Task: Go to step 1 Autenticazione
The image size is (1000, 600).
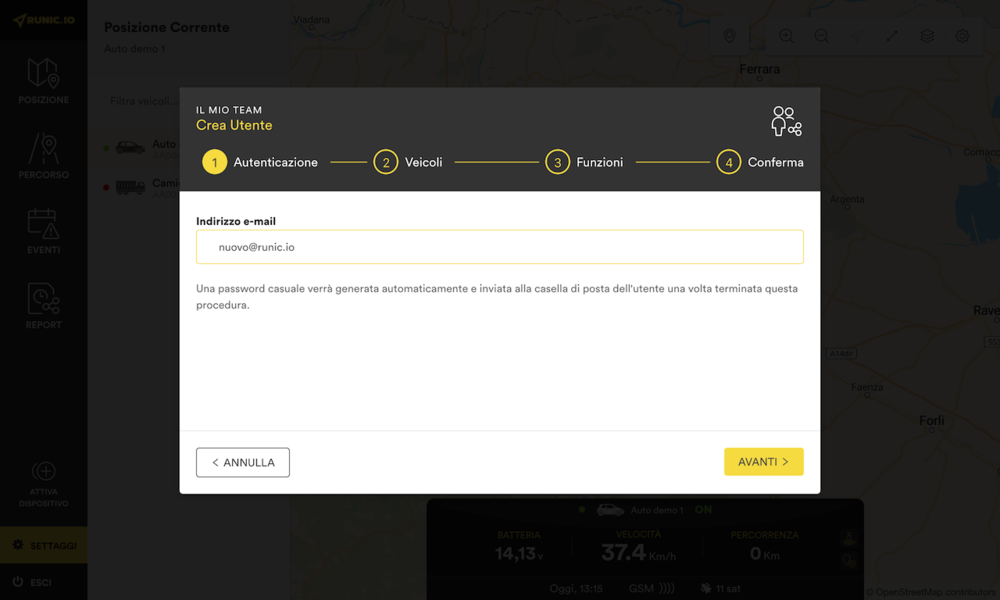Action: (214, 162)
